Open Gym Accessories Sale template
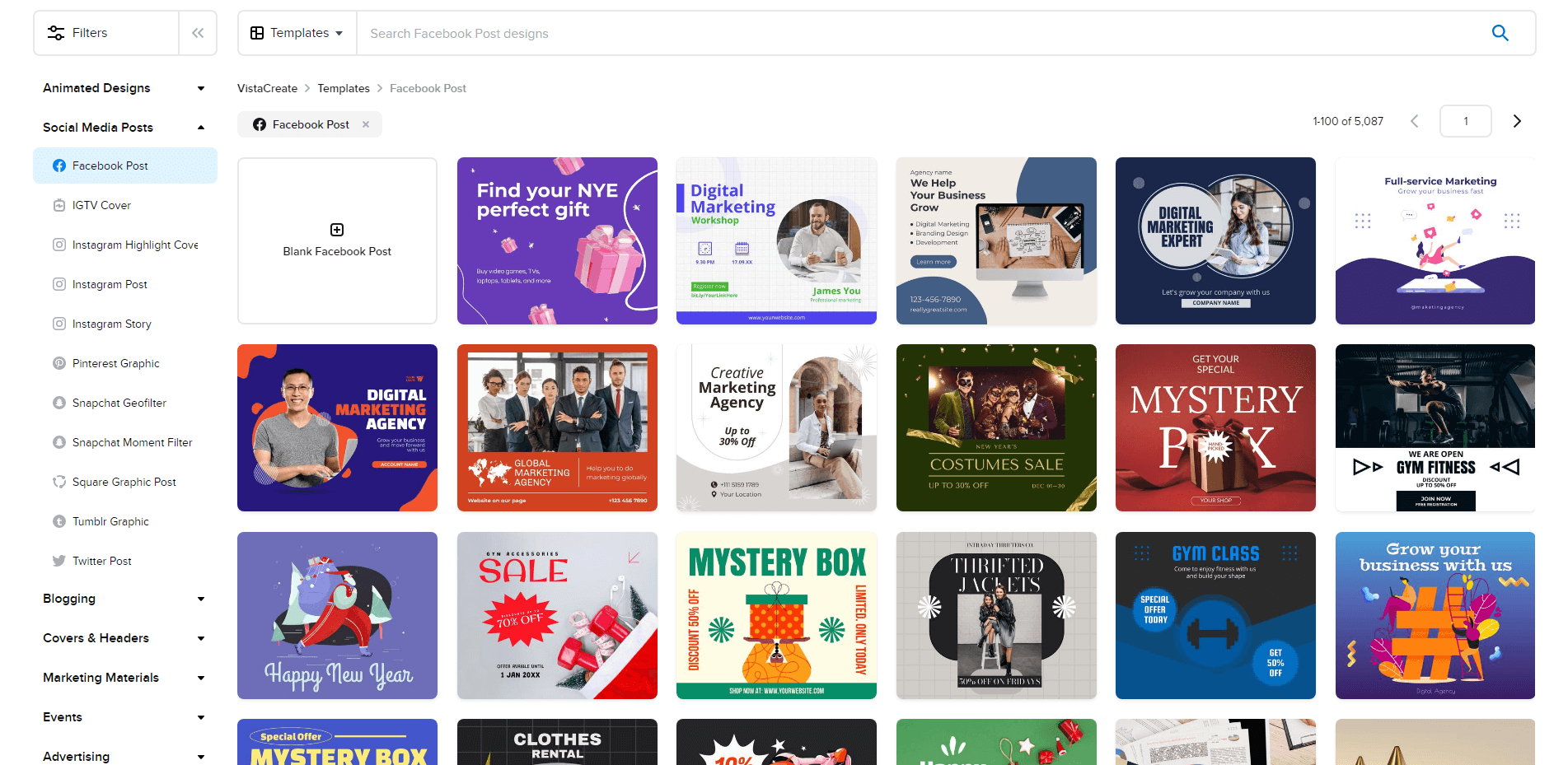Screen dimensions: 1568x765 pos(557,615)
